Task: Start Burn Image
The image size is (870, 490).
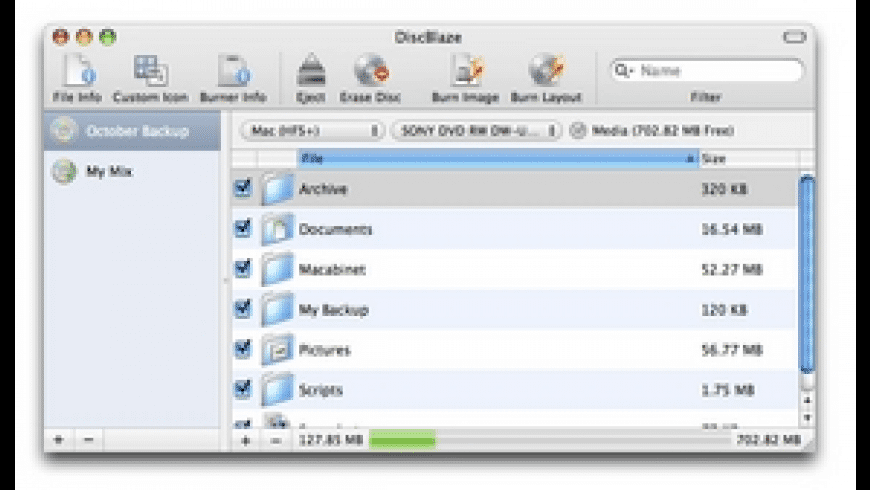Action: click(x=466, y=78)
